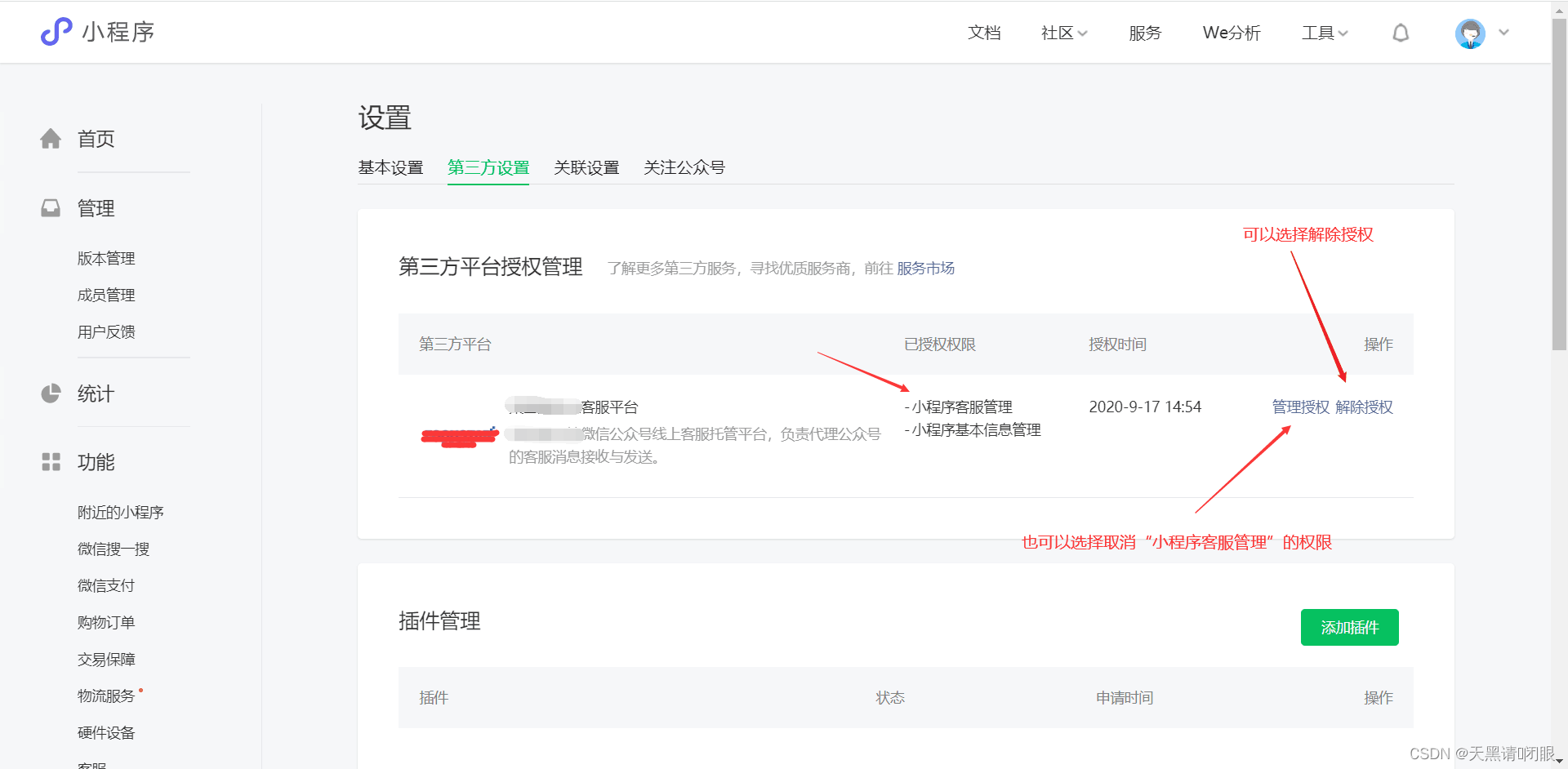Click 文档 in the top navigation

point(983,33)
